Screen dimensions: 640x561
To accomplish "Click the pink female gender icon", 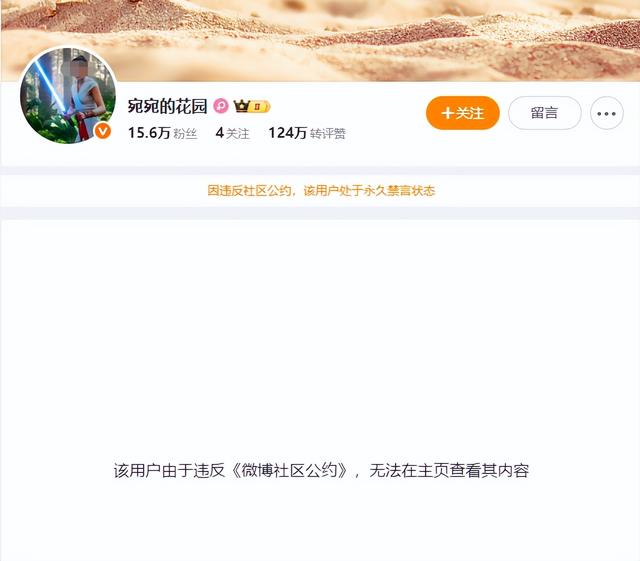I will point(221,106).
